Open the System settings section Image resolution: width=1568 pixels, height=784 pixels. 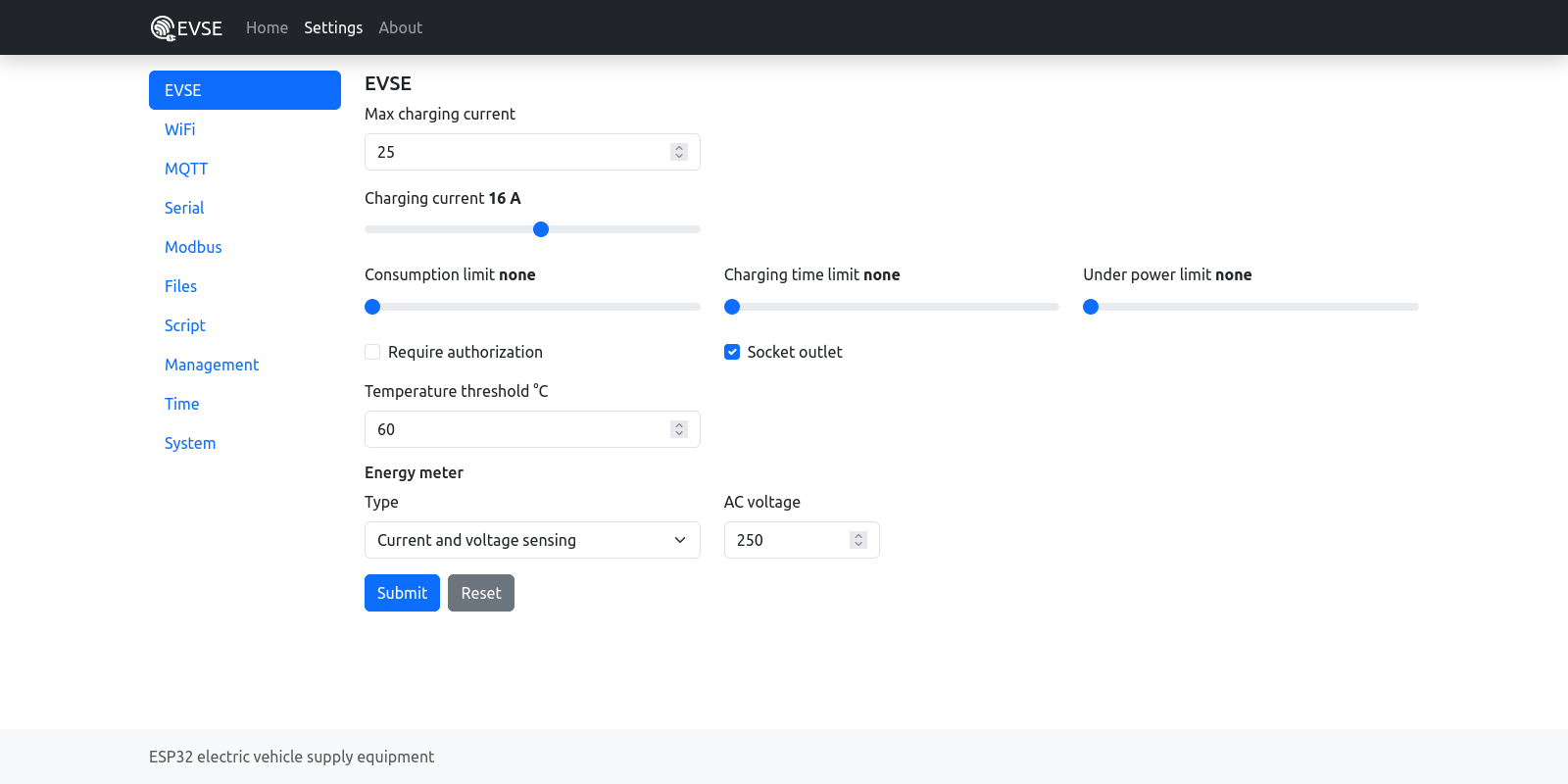coord(190,443)
